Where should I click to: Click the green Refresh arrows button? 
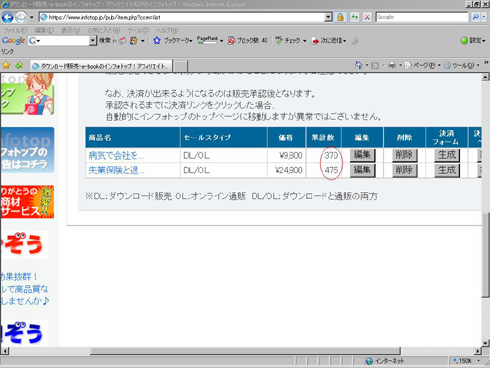[x=354, y=17]
